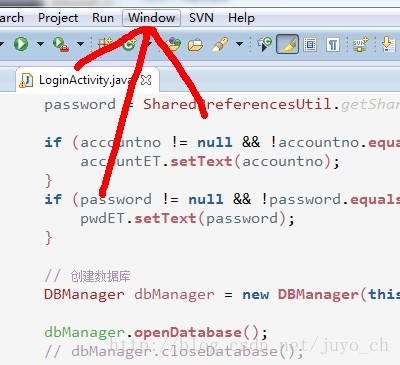Click 'SharedPreferencesUtil' in the password line
The width and height of the screenshot is (400, 365).
tap(237, 104)
